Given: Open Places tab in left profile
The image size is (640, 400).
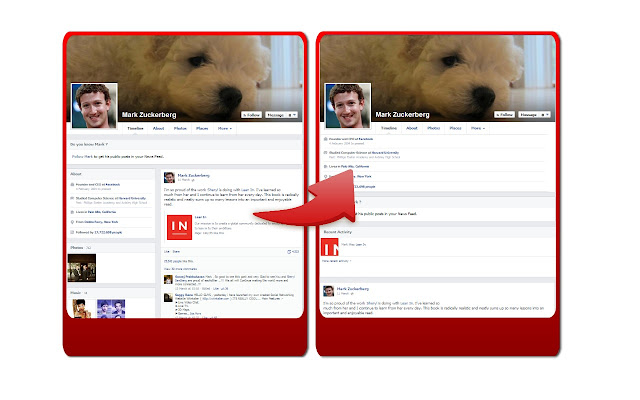Looking at the screenshot, I should pos(202,128).
